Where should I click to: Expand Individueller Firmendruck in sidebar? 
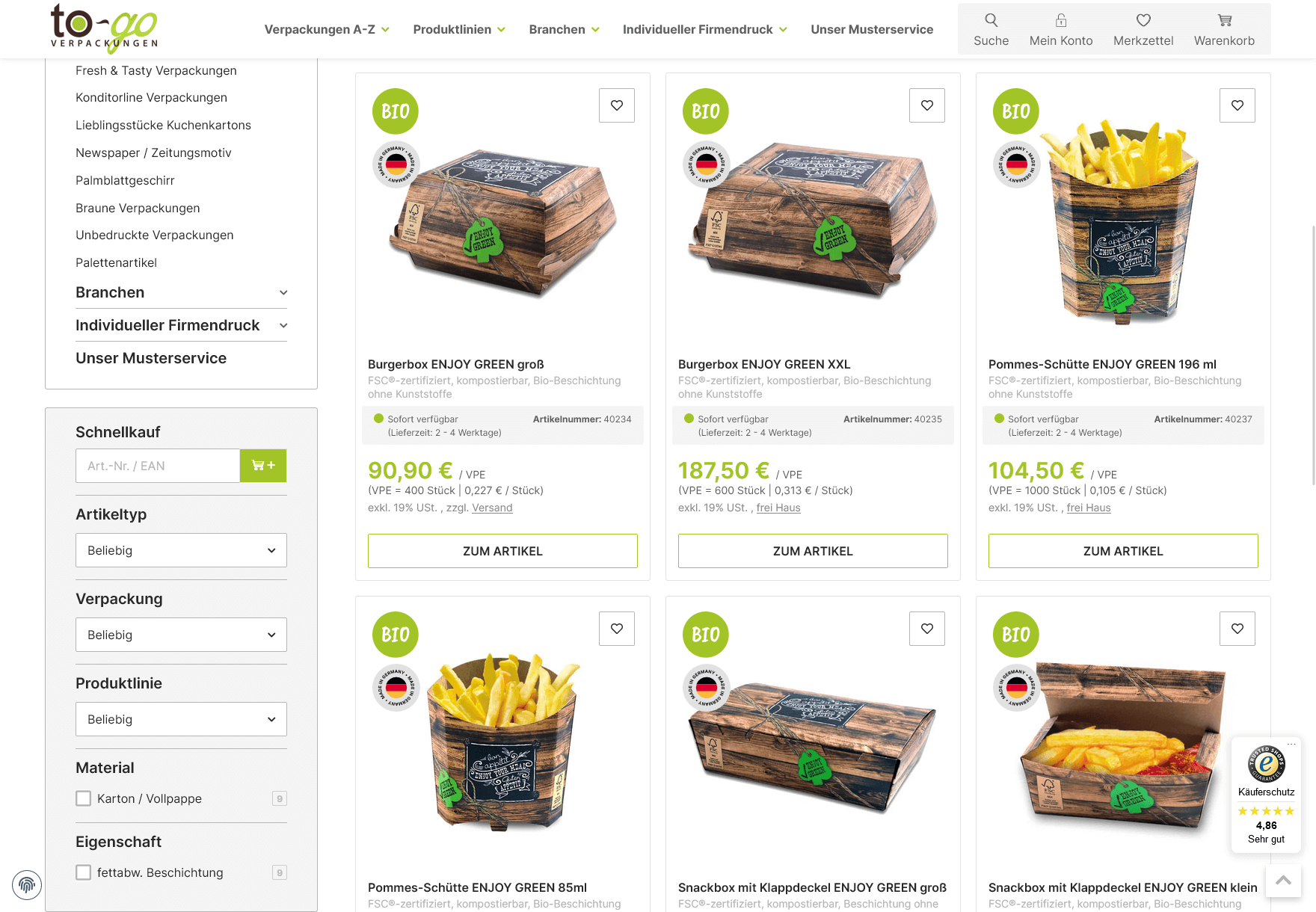(x=181, y=325)
